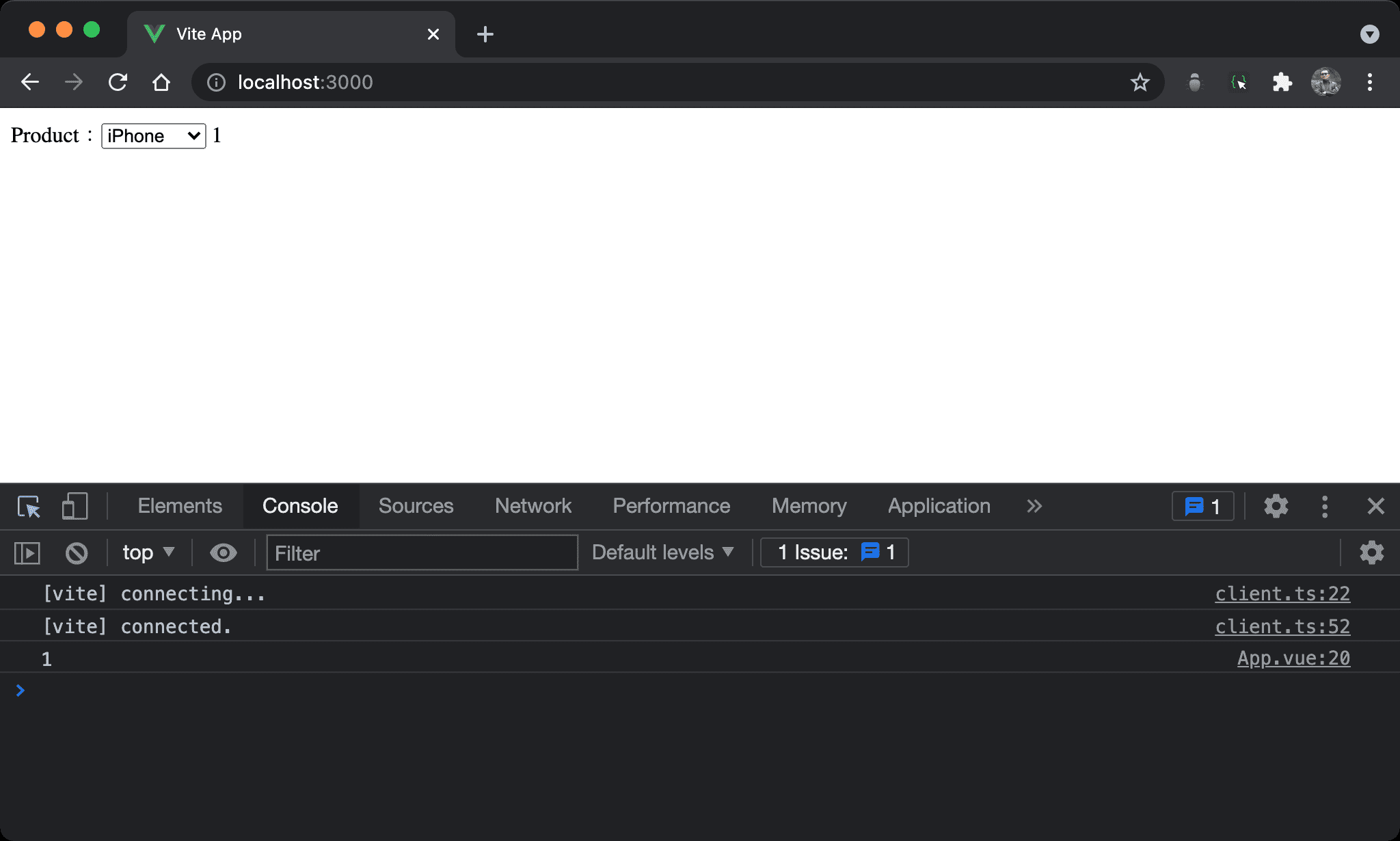This screenshot has width=1400, height=841.
Task: Select iPhone from the Product dropdown
Action: tap(152, 135)
